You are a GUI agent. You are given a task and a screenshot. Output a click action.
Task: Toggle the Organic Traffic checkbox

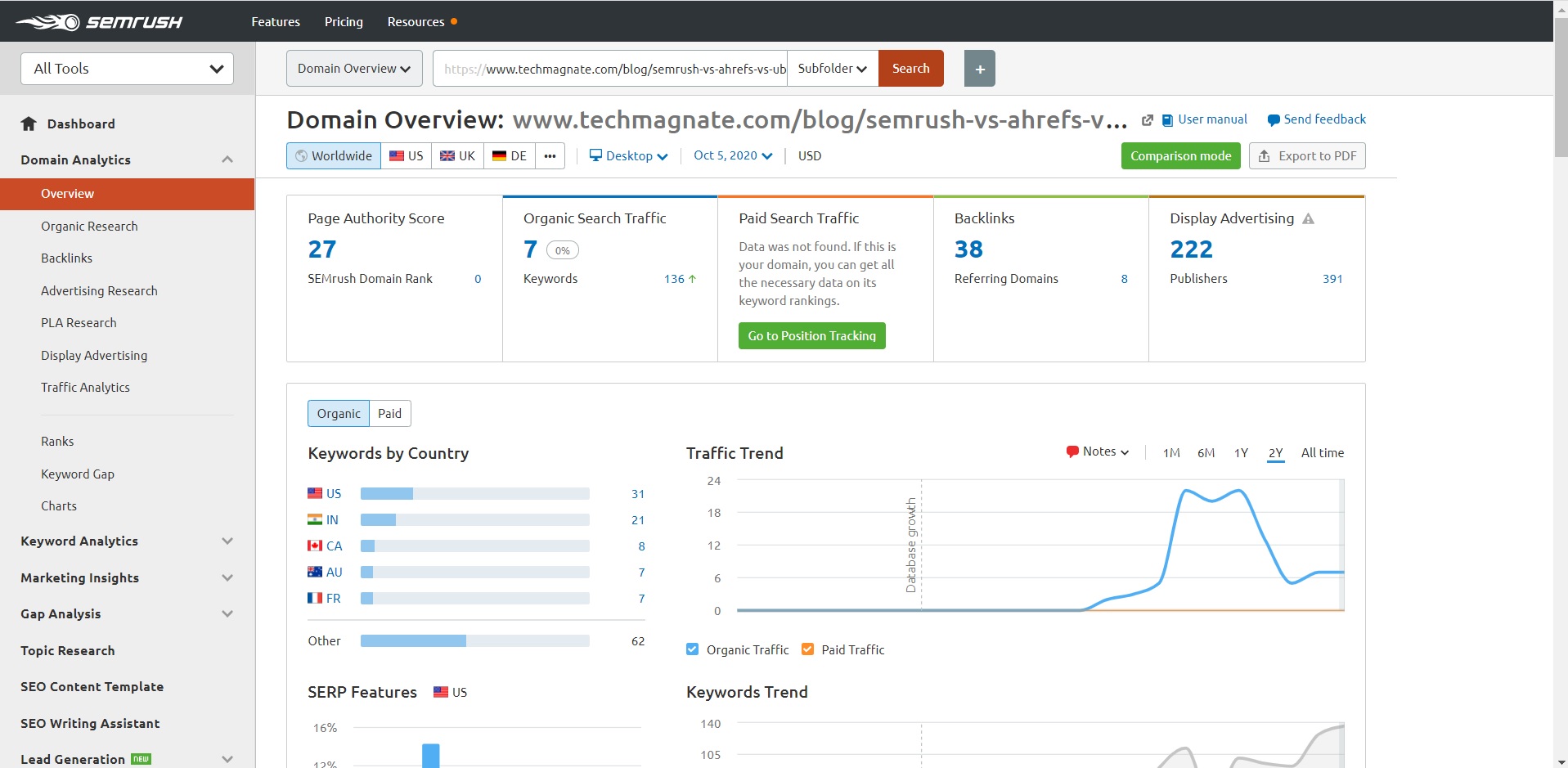pos(693,649)
